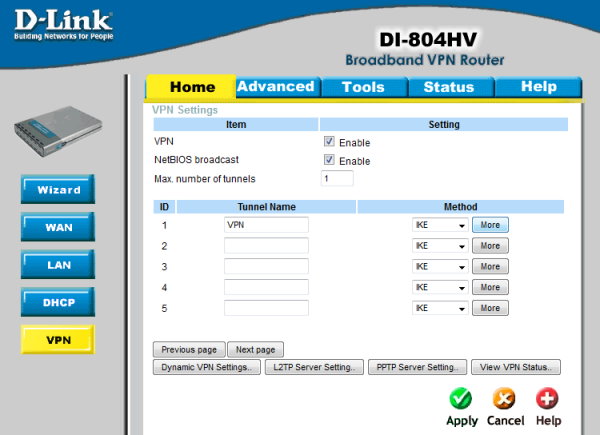Select the VPN sidebar button
The width and height of the screenshot is (600, 435).
click(58, 340)
